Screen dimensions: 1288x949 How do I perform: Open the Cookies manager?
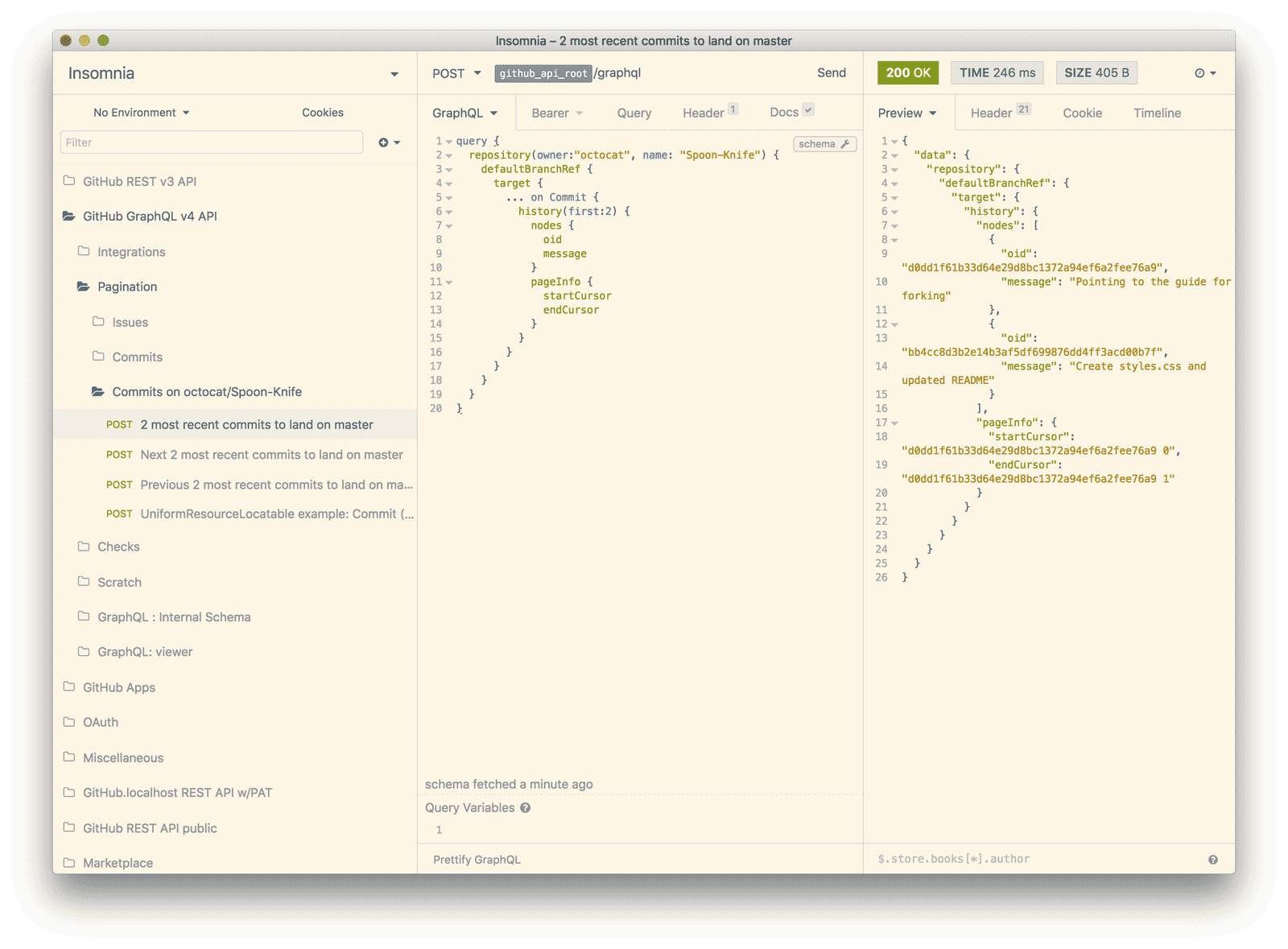(323, 113)
